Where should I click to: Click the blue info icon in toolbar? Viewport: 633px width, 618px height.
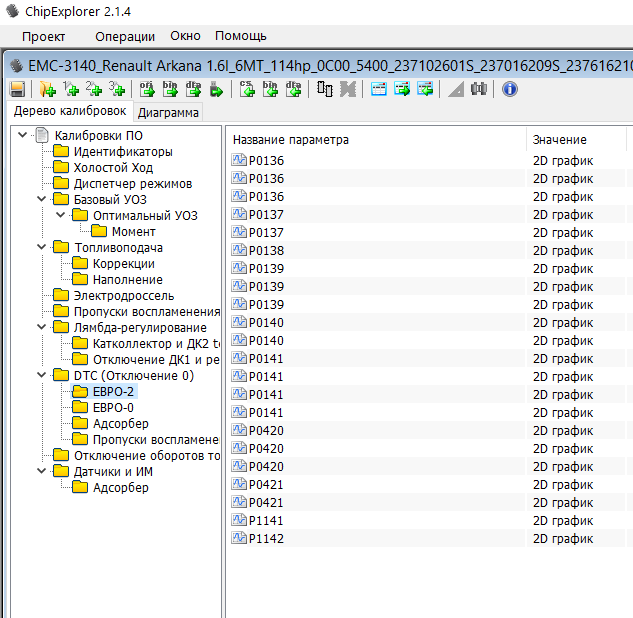click(509, 89)
